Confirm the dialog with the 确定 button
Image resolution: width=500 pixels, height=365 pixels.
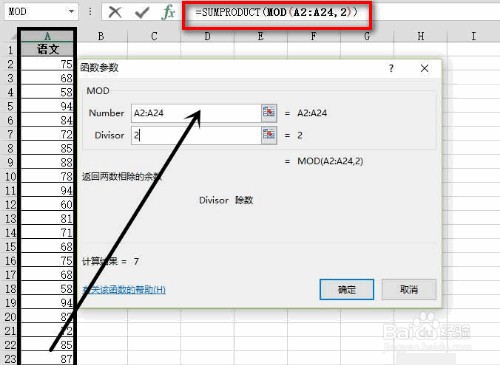point(346,289)
